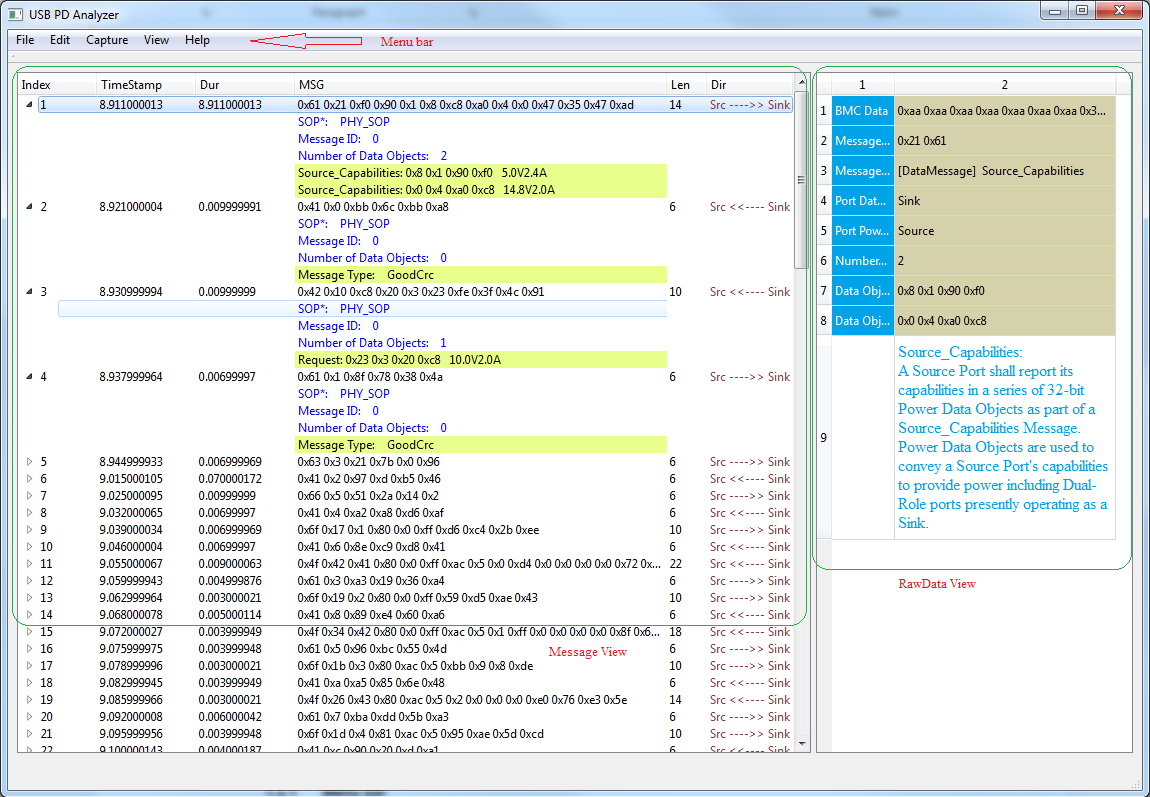
Task: Expand message index 5 in the list
Action: [x=29, y=461]
